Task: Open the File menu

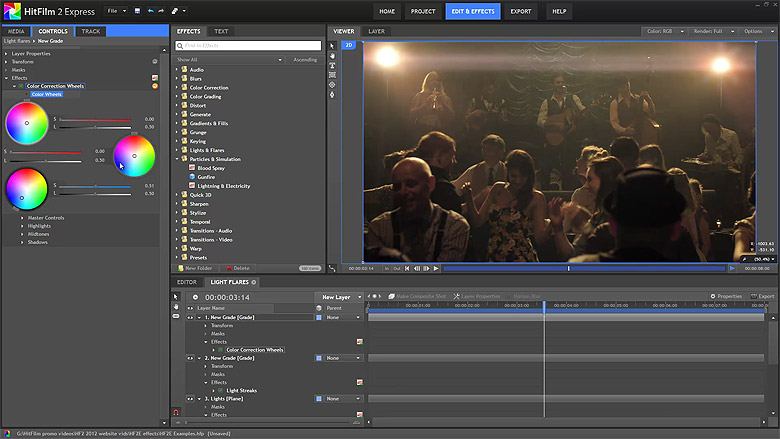Action: pos(116,11)
